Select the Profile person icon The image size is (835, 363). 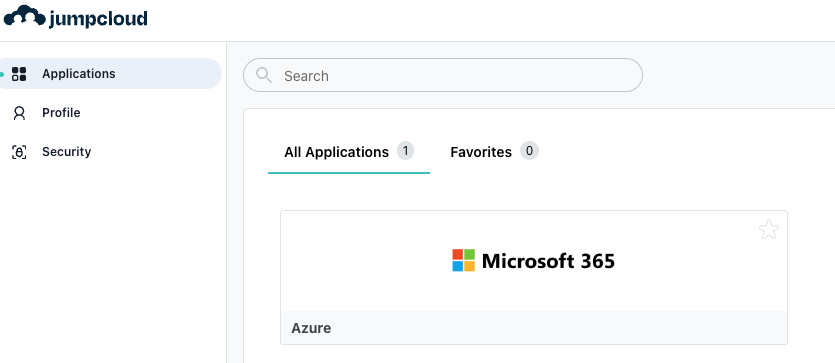[19, 113]
